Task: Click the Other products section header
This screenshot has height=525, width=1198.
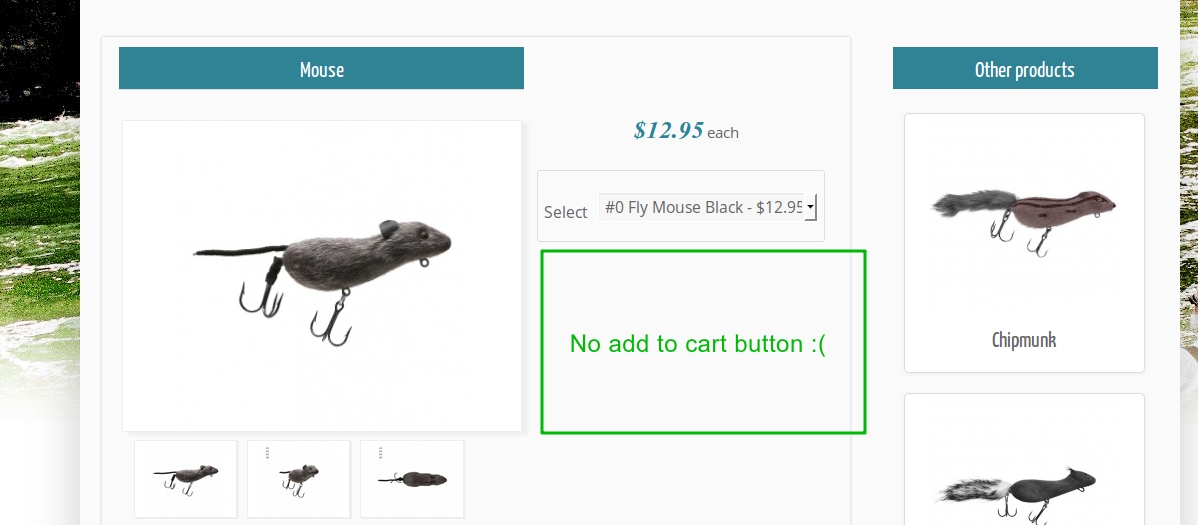Action: coord(1024,69)
